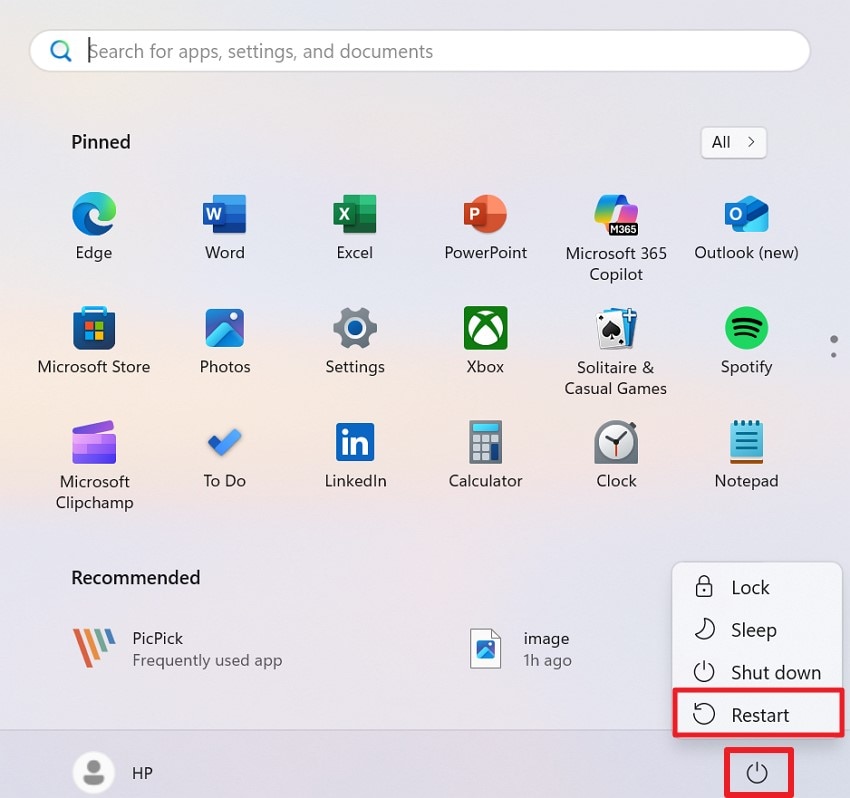The height and width of the screenshot is (798, 850).
Task: Focus the apps and settings search box
Action: pyautogui.click(x=420, y=51)
